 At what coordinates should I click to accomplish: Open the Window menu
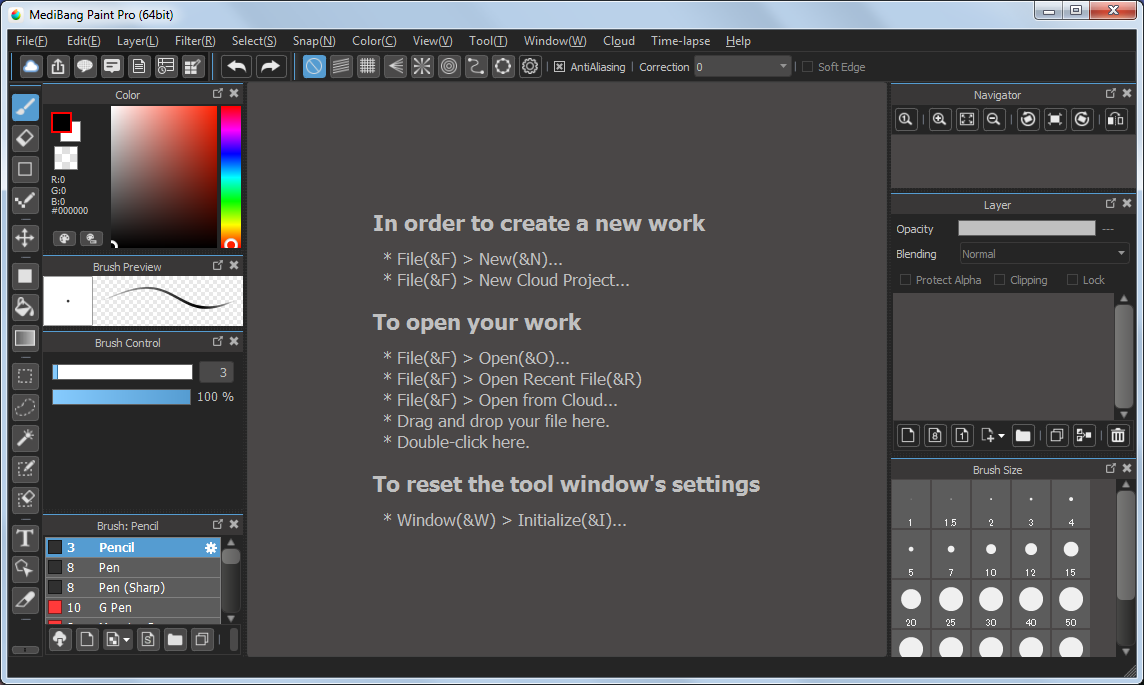tap(554, 41)
